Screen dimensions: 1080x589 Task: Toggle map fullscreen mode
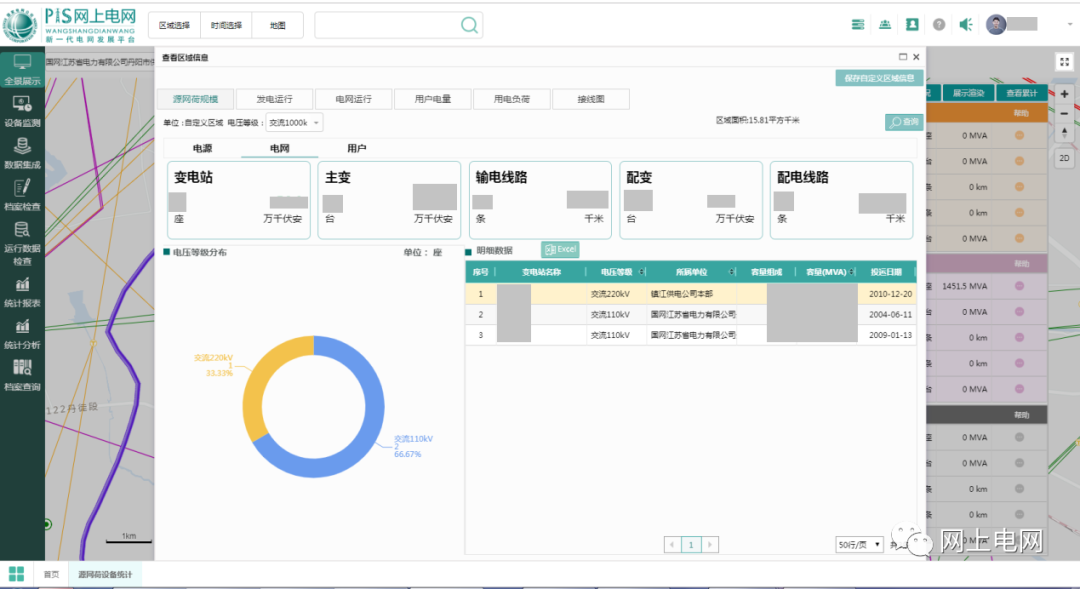[x=1064, y=61]
